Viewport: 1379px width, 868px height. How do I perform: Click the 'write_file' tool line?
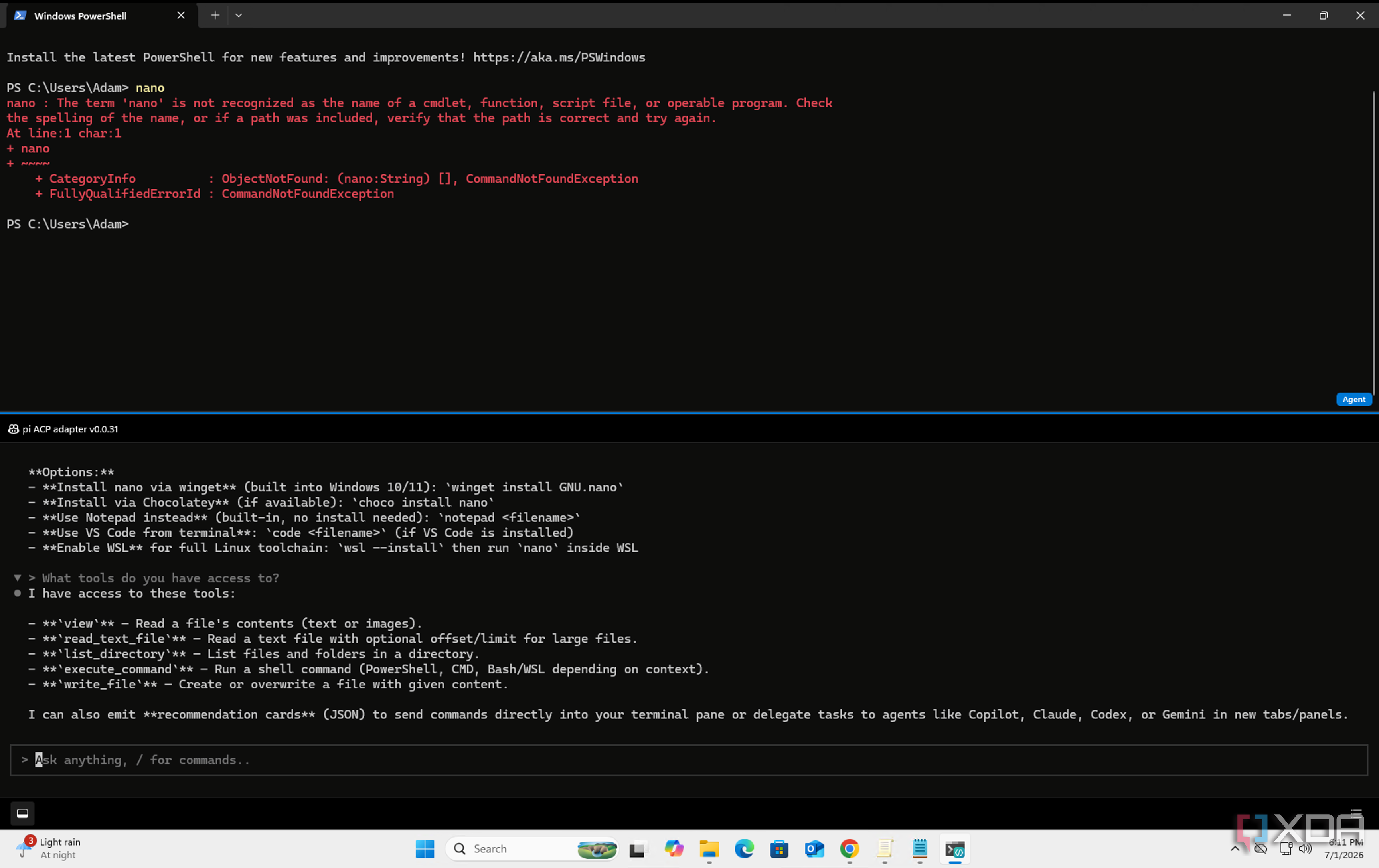(x=269, y=684)
